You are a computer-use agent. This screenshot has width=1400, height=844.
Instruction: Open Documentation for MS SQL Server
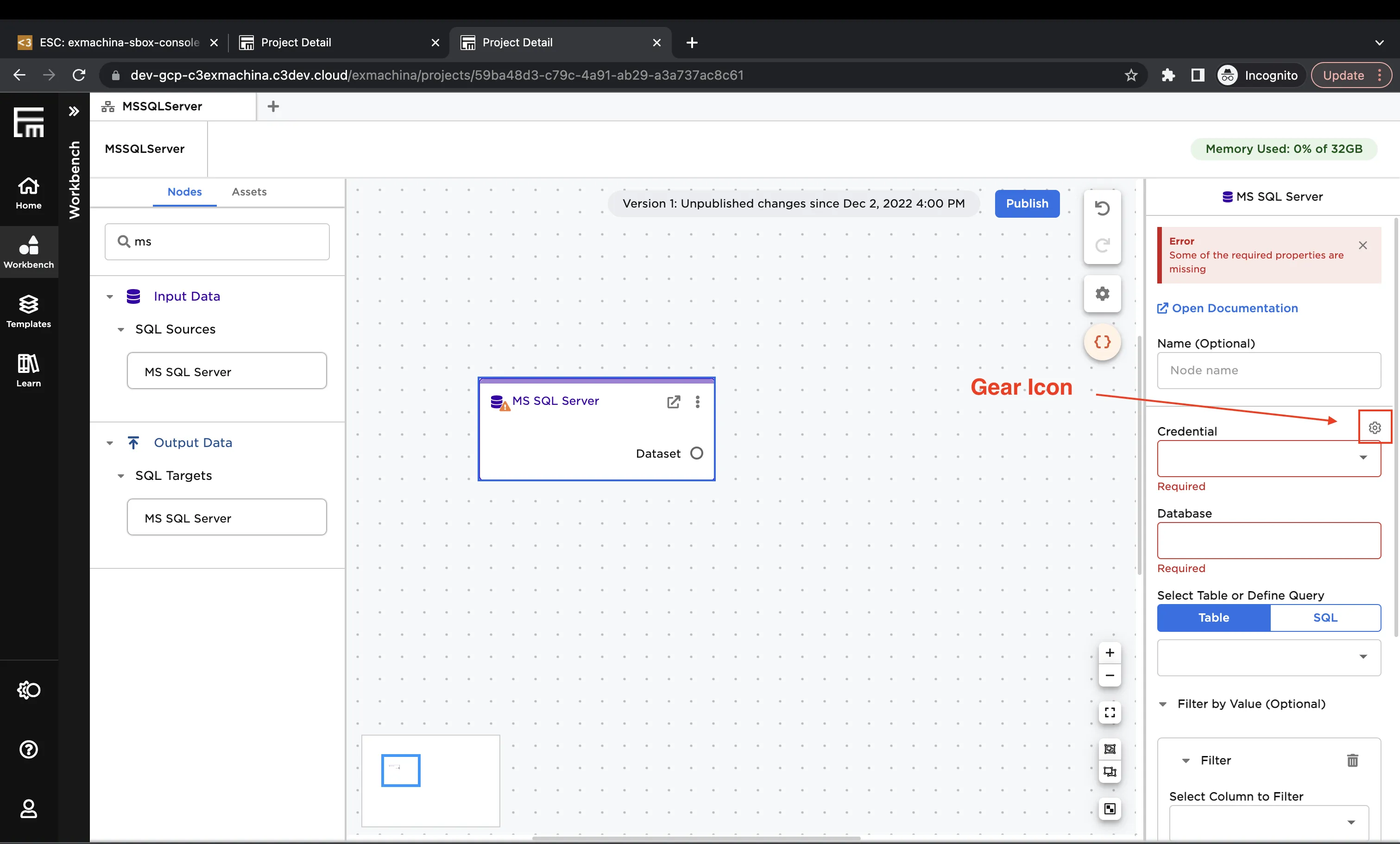(x=1227, y=308)
